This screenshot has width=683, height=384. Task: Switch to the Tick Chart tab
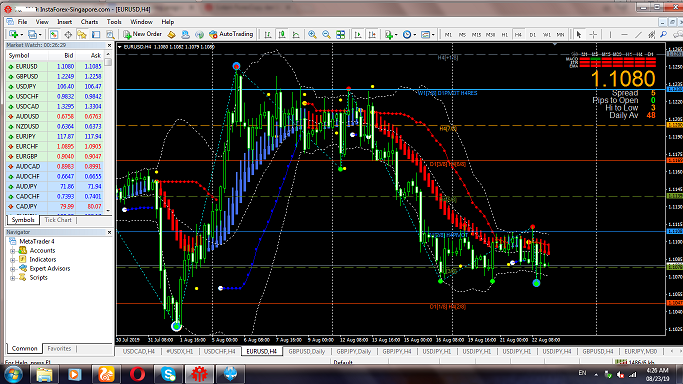tap(58, 220)
